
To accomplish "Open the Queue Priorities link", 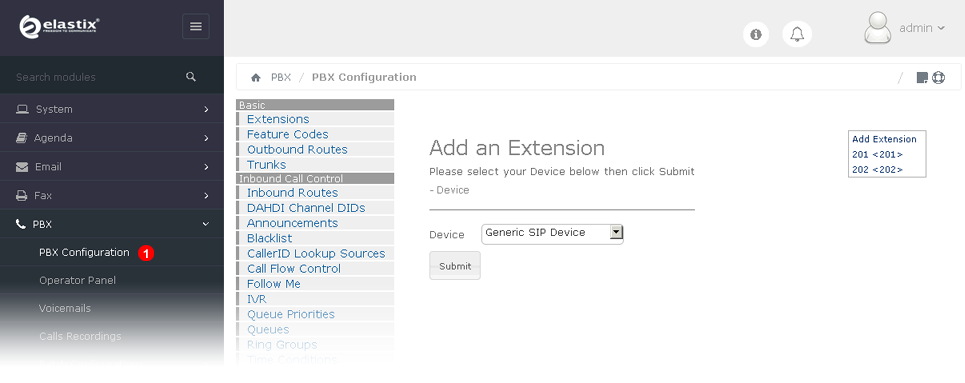I will click(290, 314).
